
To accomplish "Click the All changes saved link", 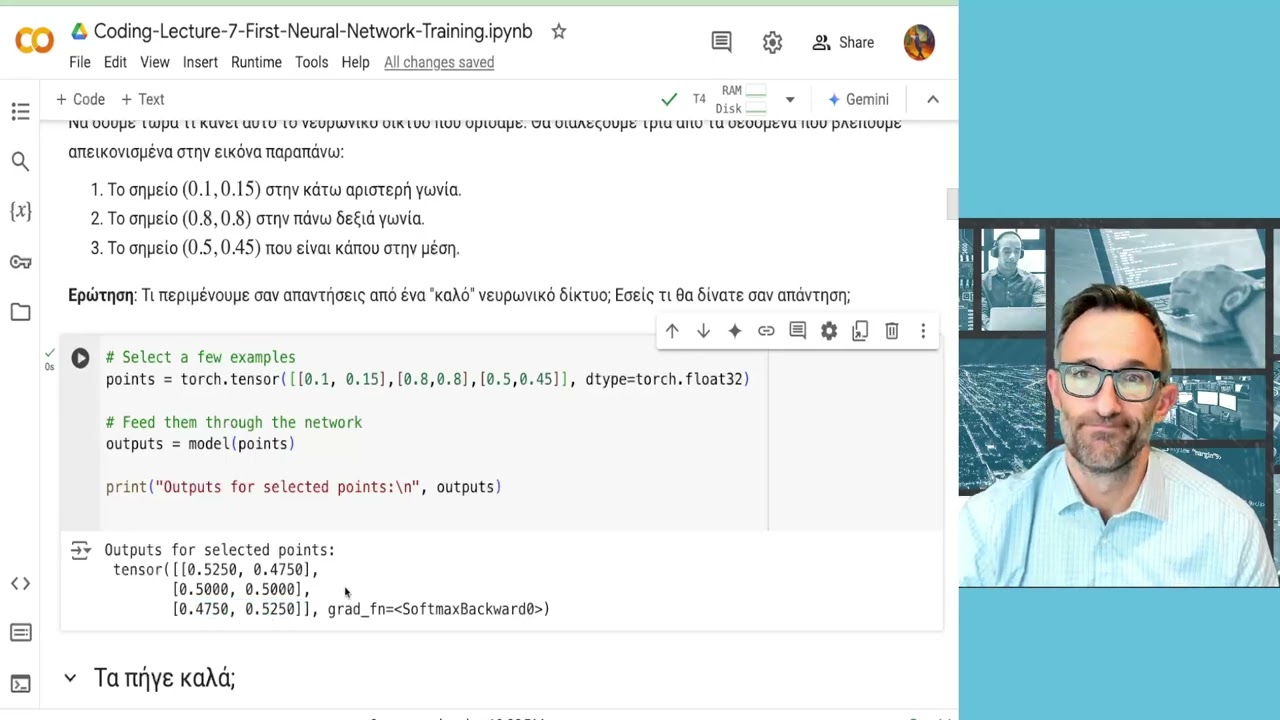I will coord(439,62).
